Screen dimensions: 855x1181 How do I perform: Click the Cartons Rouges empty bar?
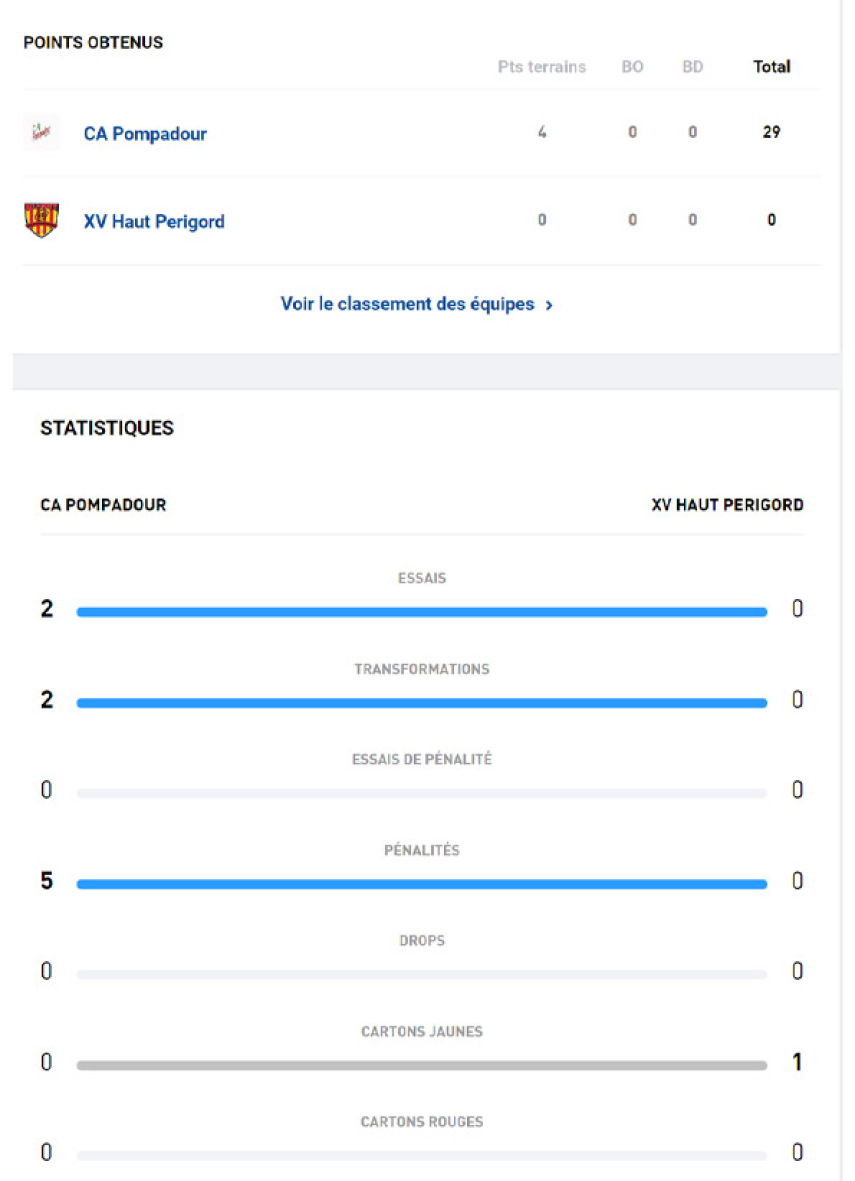(x=421, y=1156)
